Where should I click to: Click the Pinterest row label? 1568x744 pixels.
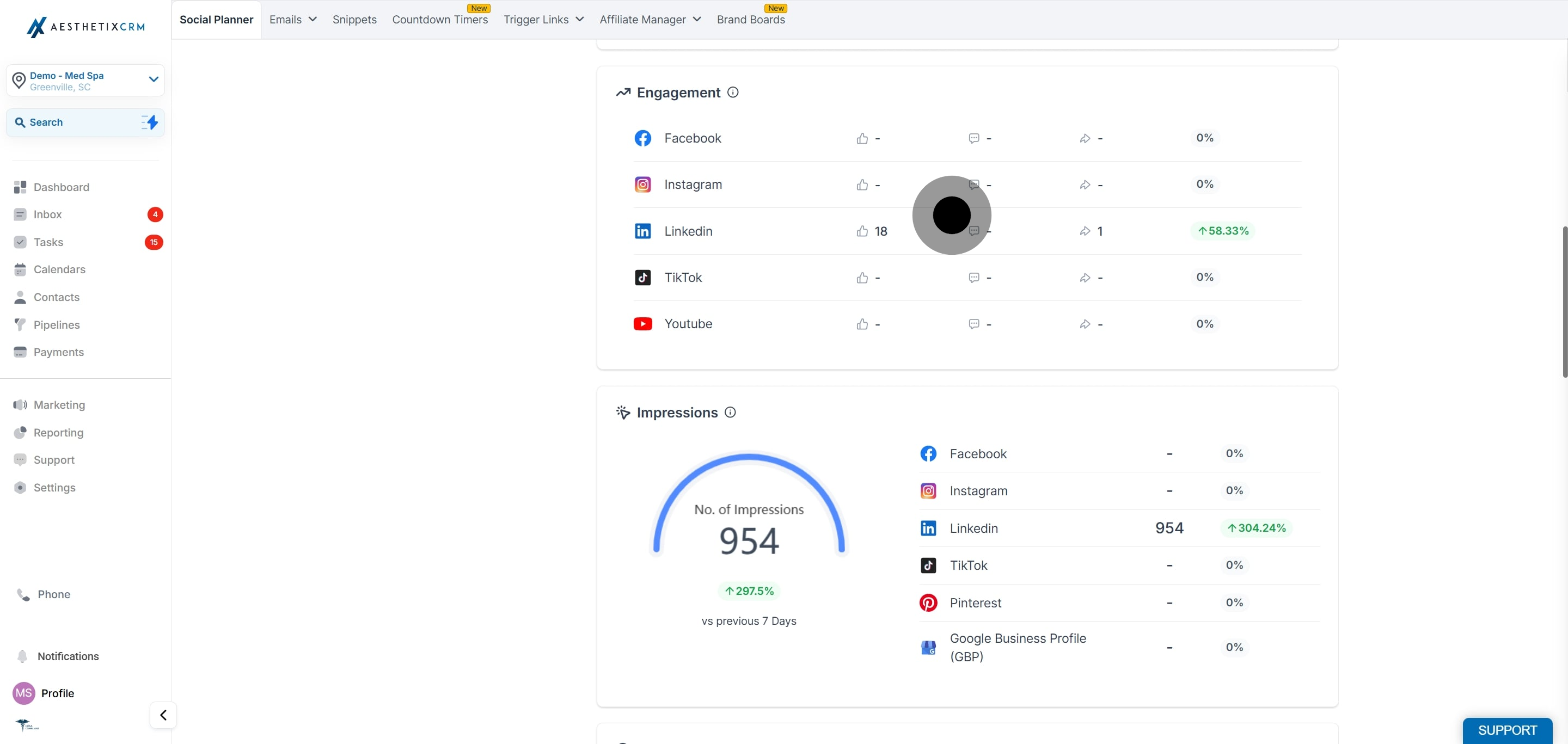tap(975, 603)
